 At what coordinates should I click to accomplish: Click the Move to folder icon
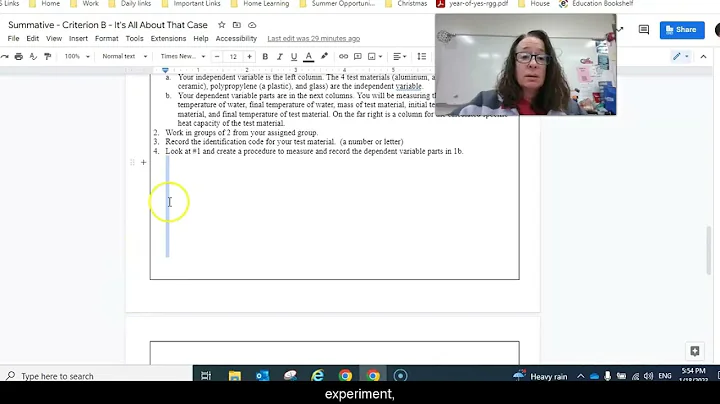[x=236, y=25]
